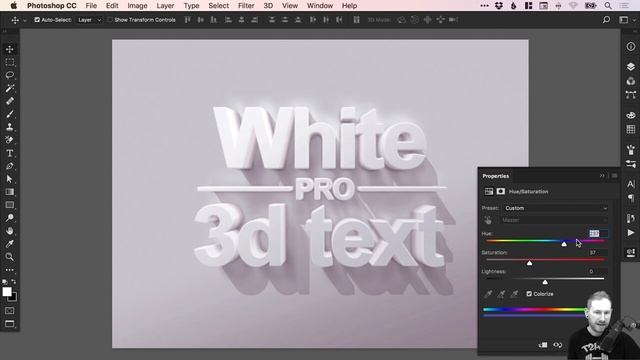Select the Horizontal Type tool
The width and height of the screenshot is (640, 360).
pos(9,153)
